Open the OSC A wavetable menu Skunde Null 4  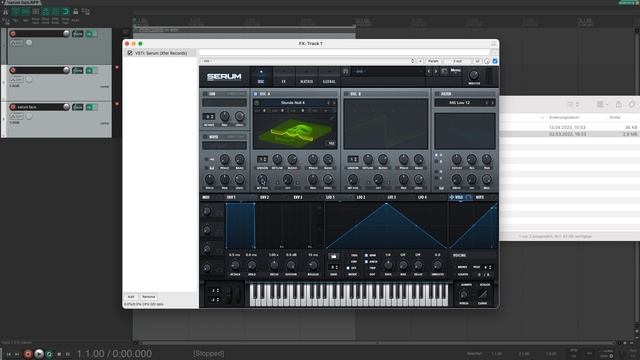[x=292, y=103]
